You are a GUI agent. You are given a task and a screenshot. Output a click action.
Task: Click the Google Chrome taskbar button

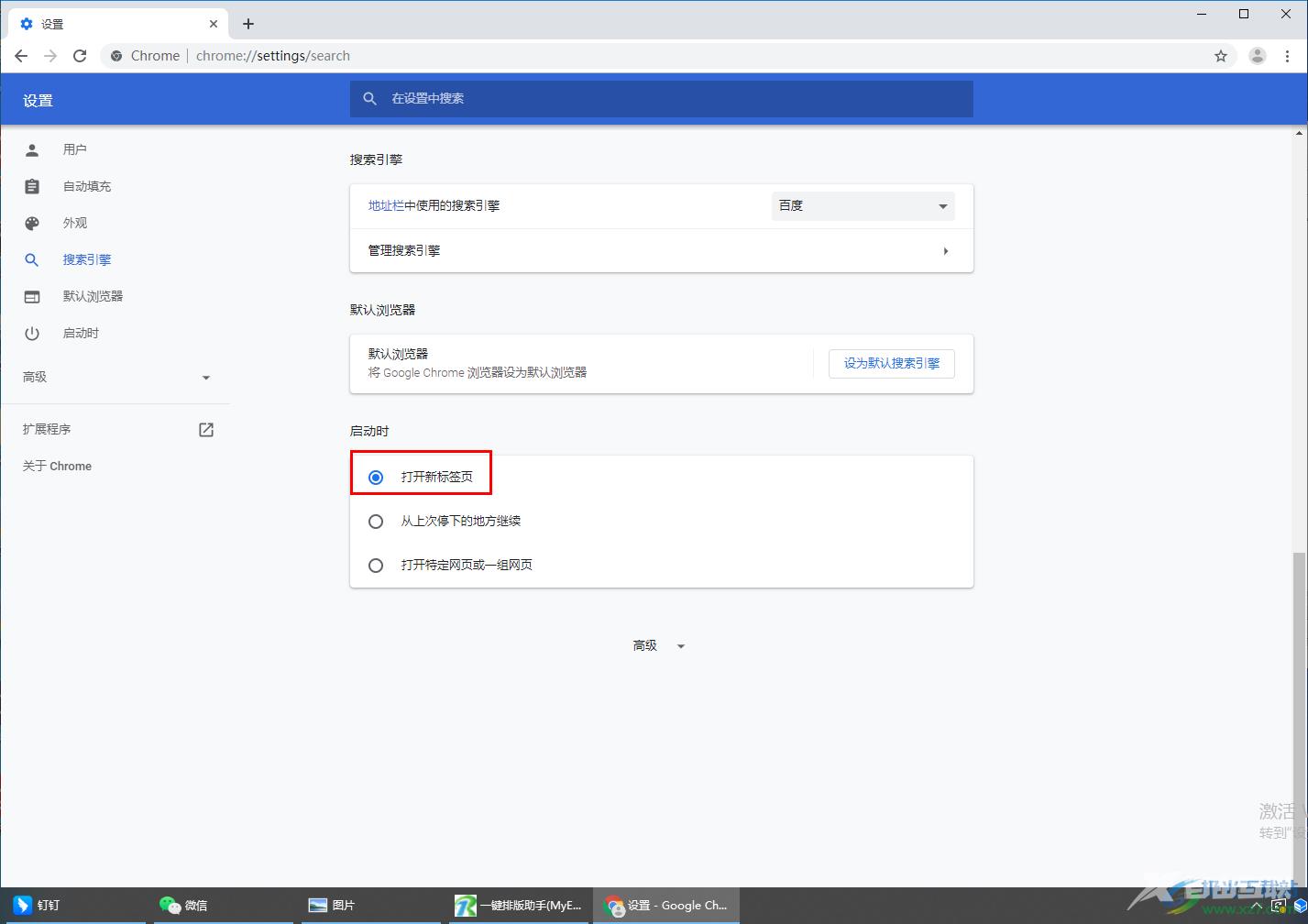(666, 905)
